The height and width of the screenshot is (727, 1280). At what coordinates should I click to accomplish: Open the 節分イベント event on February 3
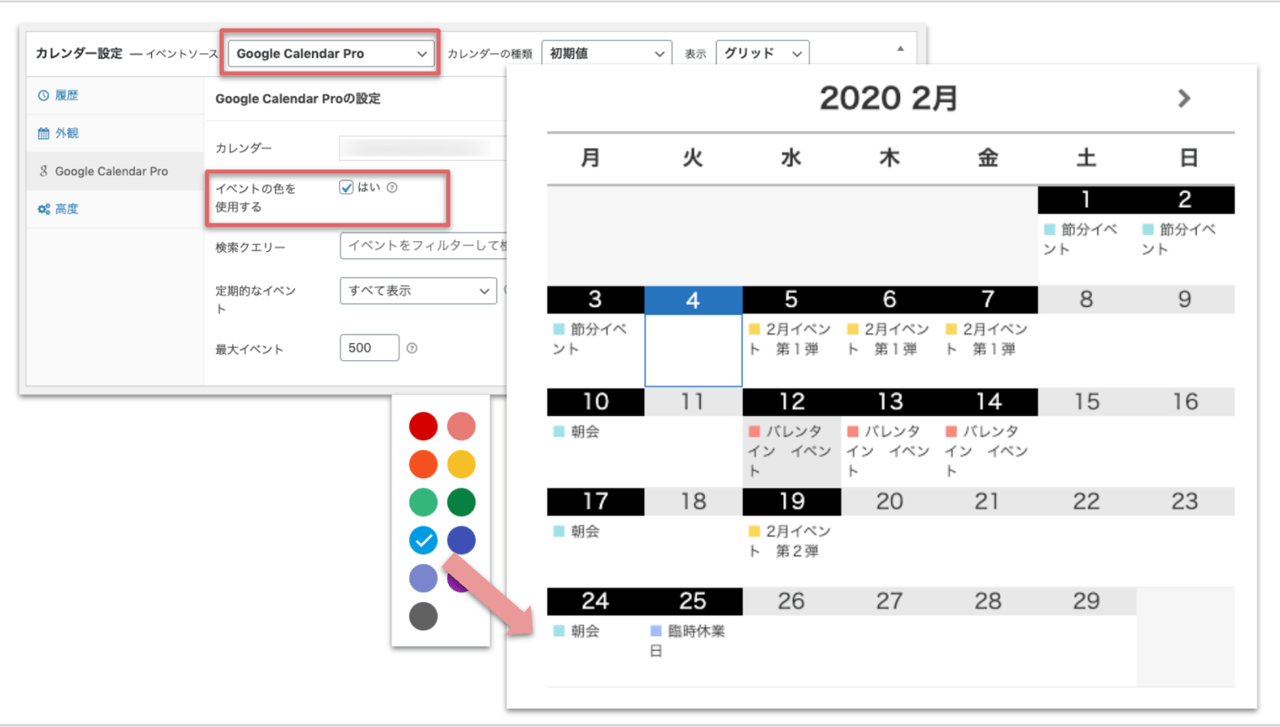tap(590, 339)
